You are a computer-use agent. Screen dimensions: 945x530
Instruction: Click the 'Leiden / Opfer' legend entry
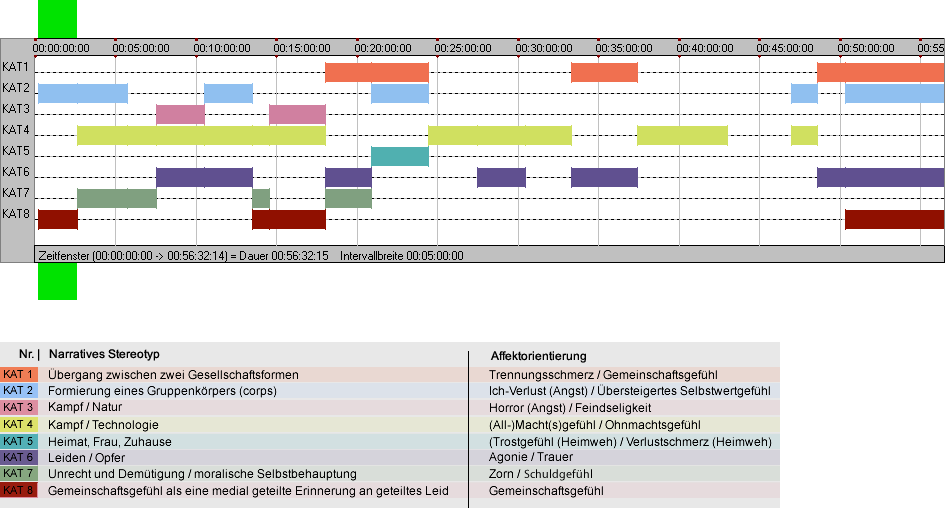tap(86, 458)
